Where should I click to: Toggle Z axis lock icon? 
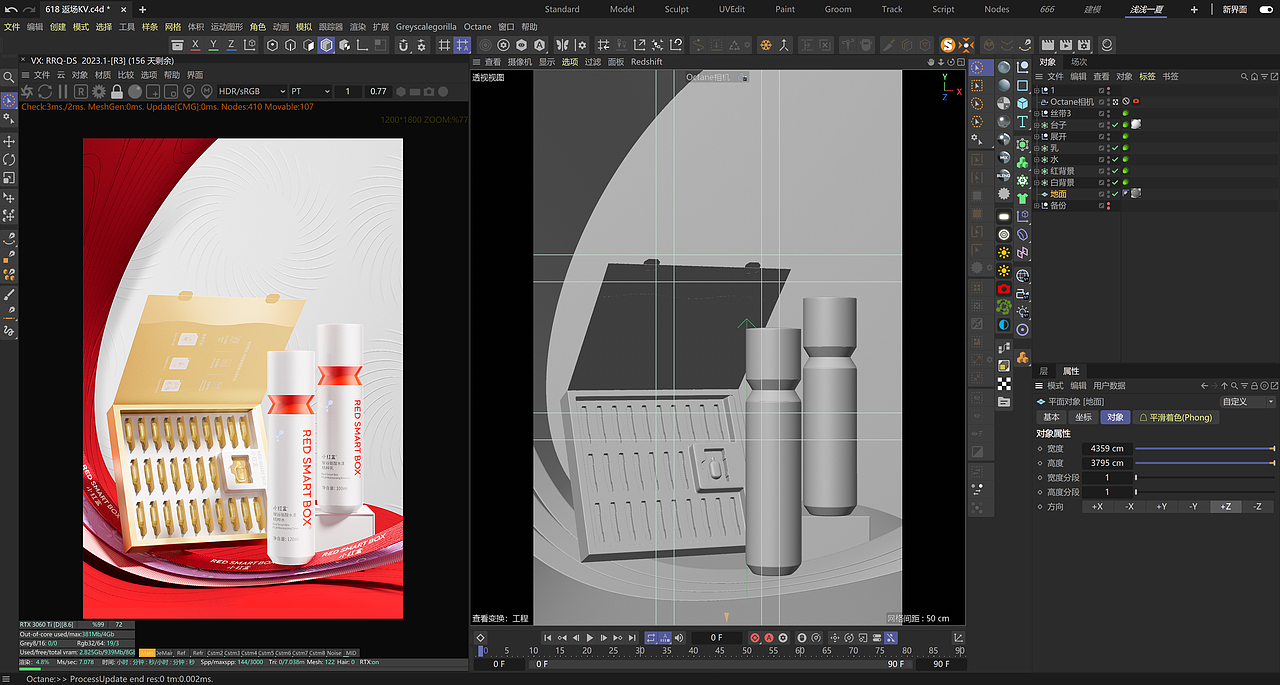pos(232,45)
